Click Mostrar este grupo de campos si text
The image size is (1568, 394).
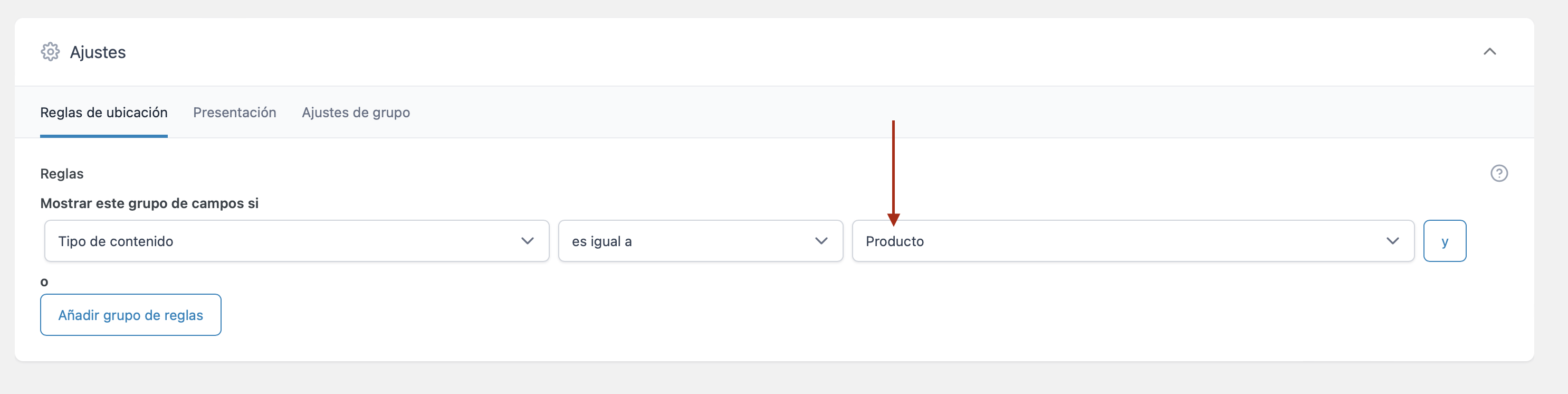tap(149, 203)
